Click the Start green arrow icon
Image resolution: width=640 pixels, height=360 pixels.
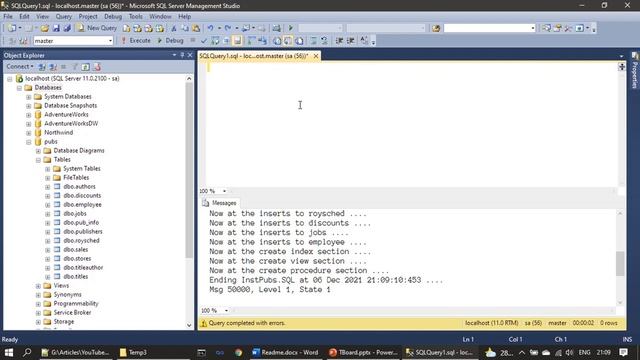[291, 28]
